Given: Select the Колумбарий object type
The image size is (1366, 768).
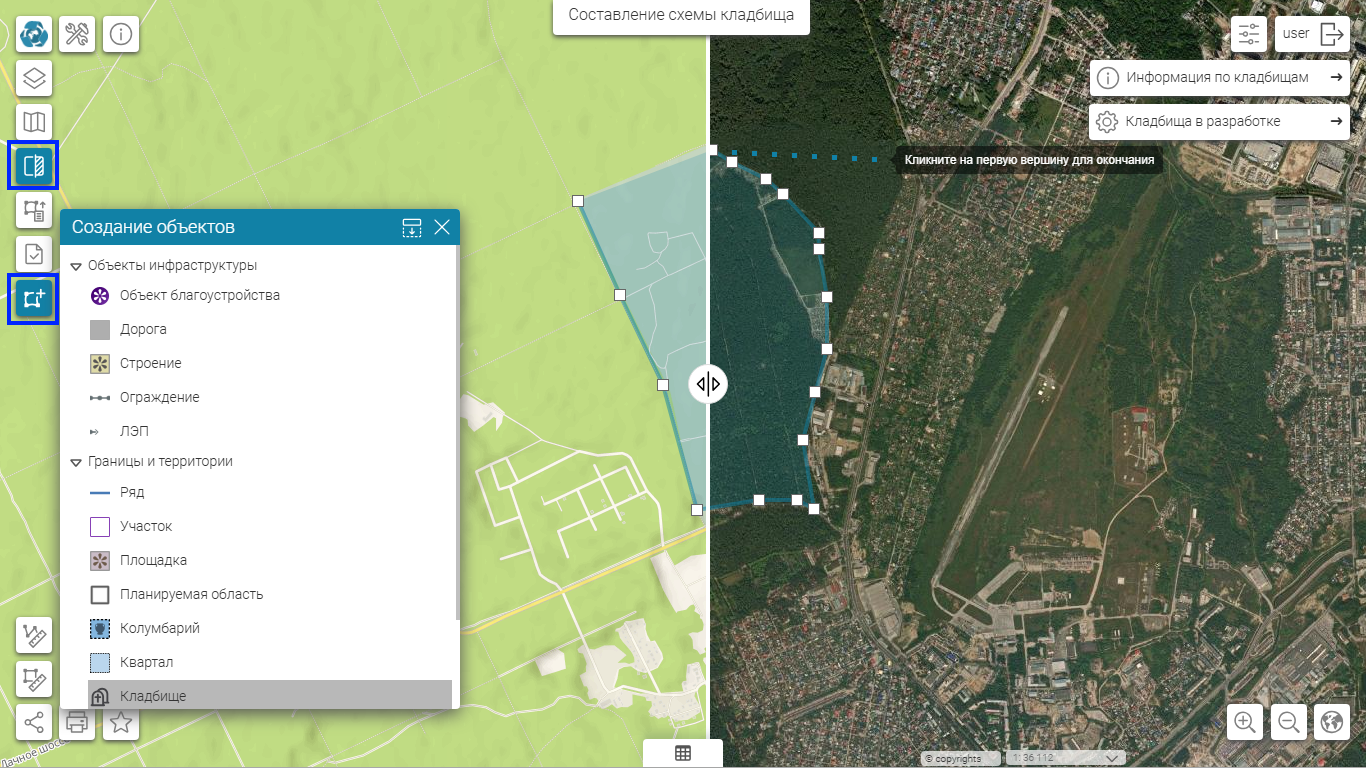Looking at the screenshot, I should (159, 628).
